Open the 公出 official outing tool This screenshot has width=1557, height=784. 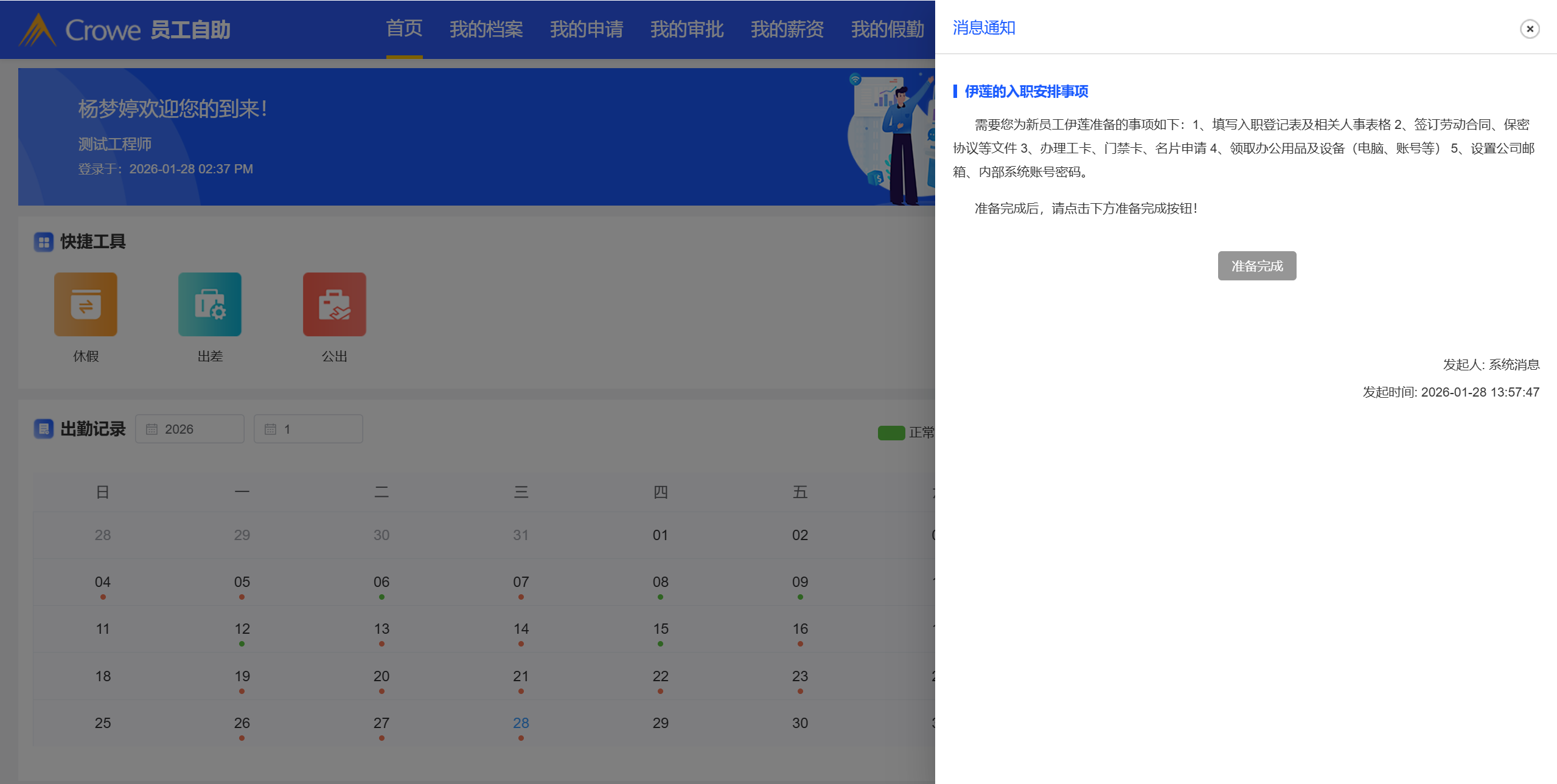point(334,304)
